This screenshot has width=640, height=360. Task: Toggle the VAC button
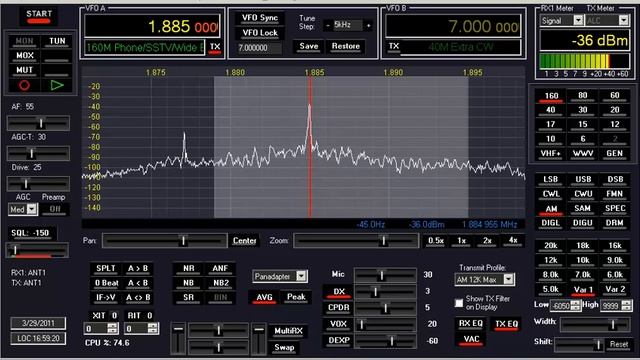(471, 340)
